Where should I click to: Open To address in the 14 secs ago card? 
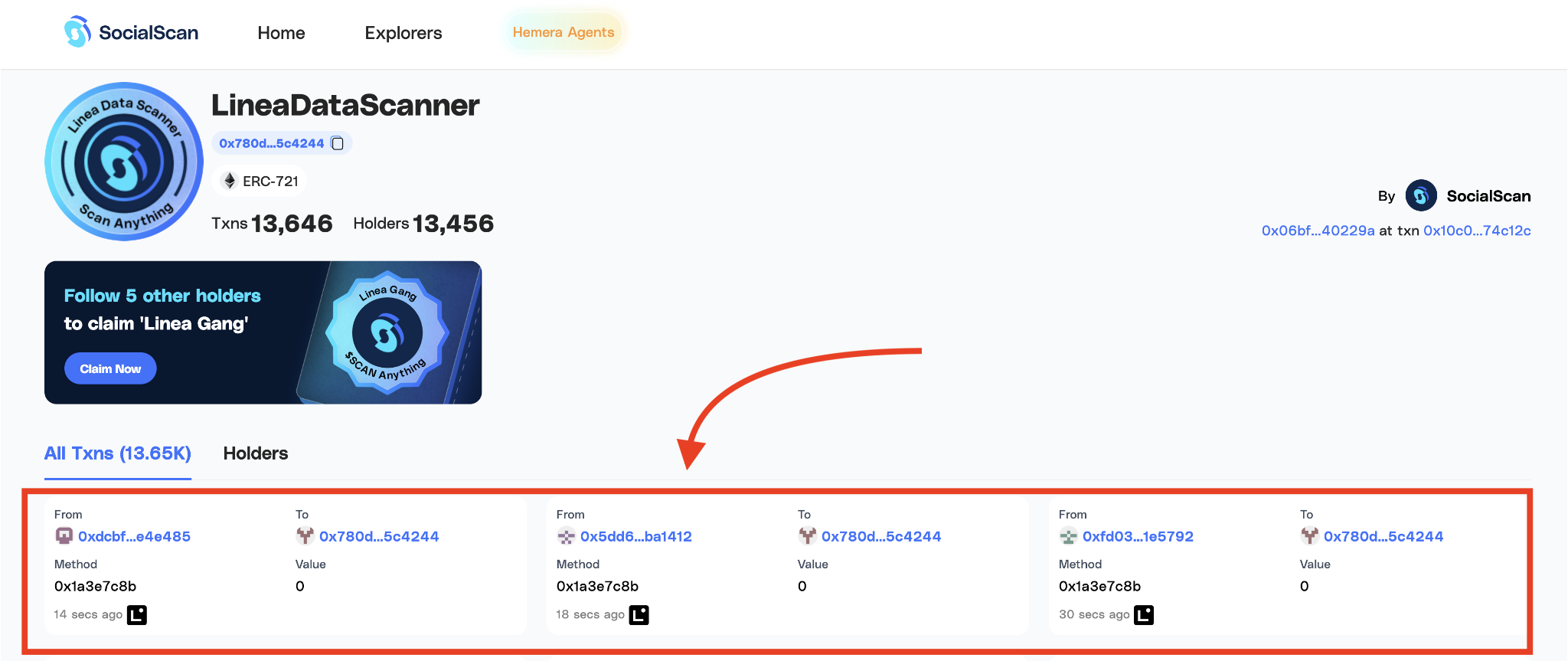pyautogui.click(x=379, y=536)
